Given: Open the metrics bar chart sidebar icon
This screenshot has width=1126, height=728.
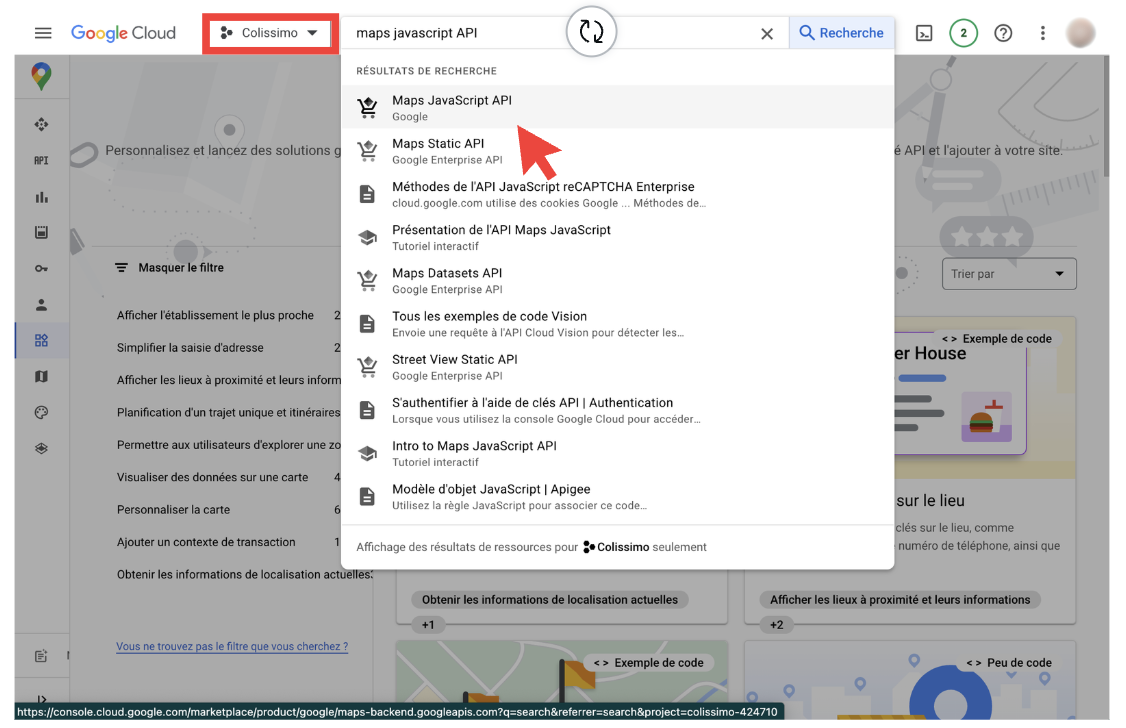Looking at the screenshot, I should pos(42,197).
